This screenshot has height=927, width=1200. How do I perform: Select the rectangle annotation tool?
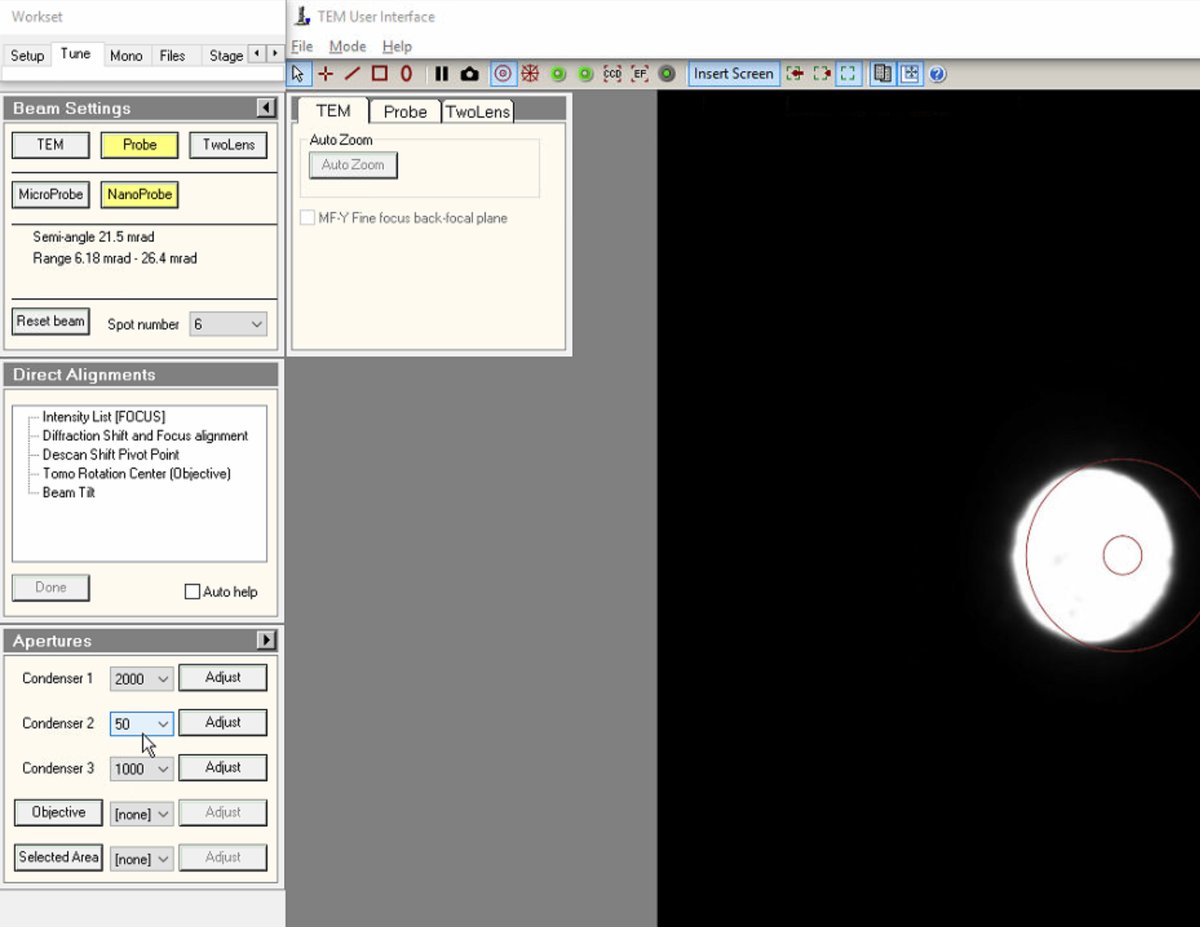coord(378,73)
